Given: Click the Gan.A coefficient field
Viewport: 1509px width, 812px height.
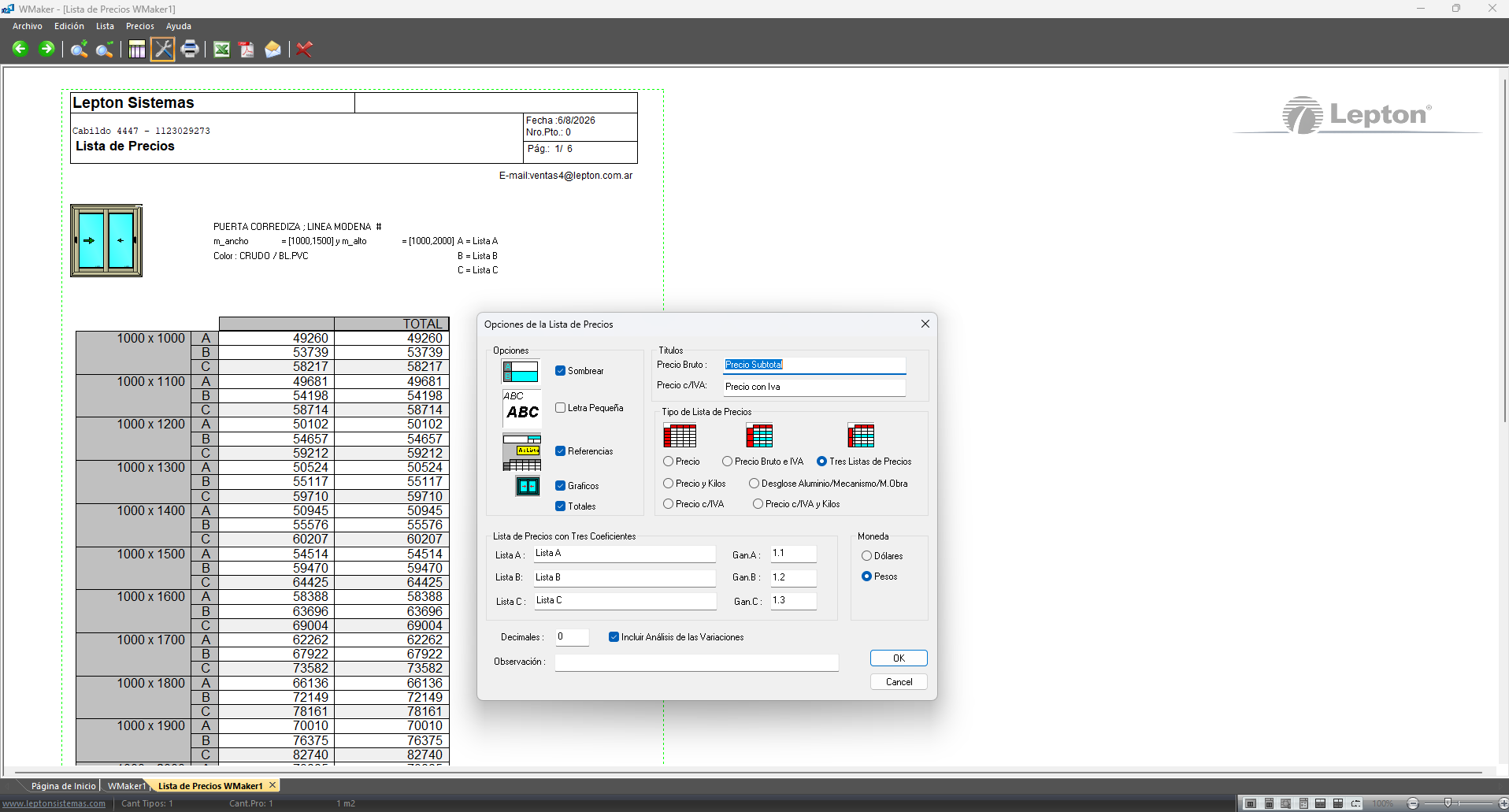Looking at the screenshot, I should 793,554.
